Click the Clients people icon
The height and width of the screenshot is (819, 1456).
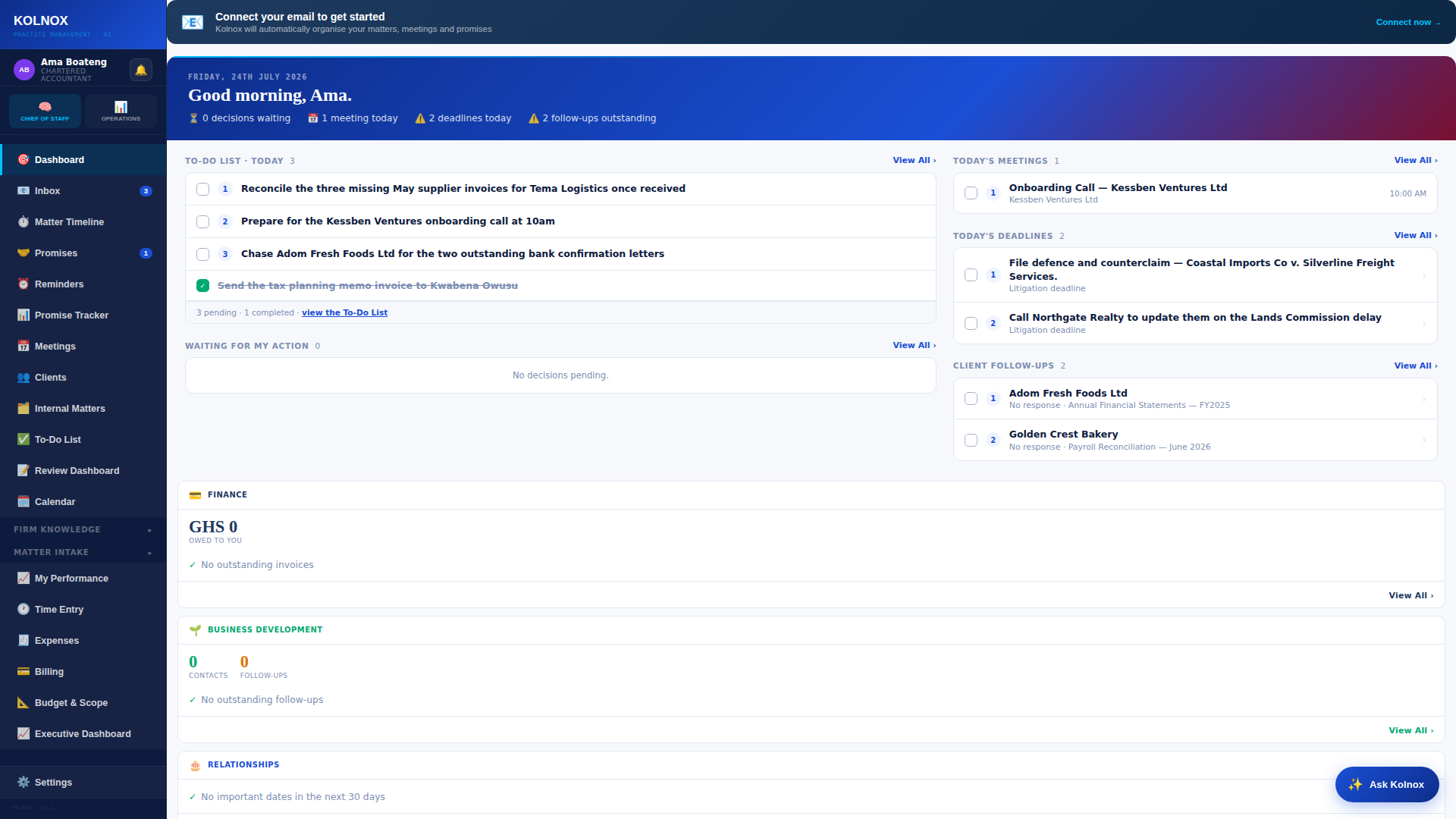click(x=24, y=377)
